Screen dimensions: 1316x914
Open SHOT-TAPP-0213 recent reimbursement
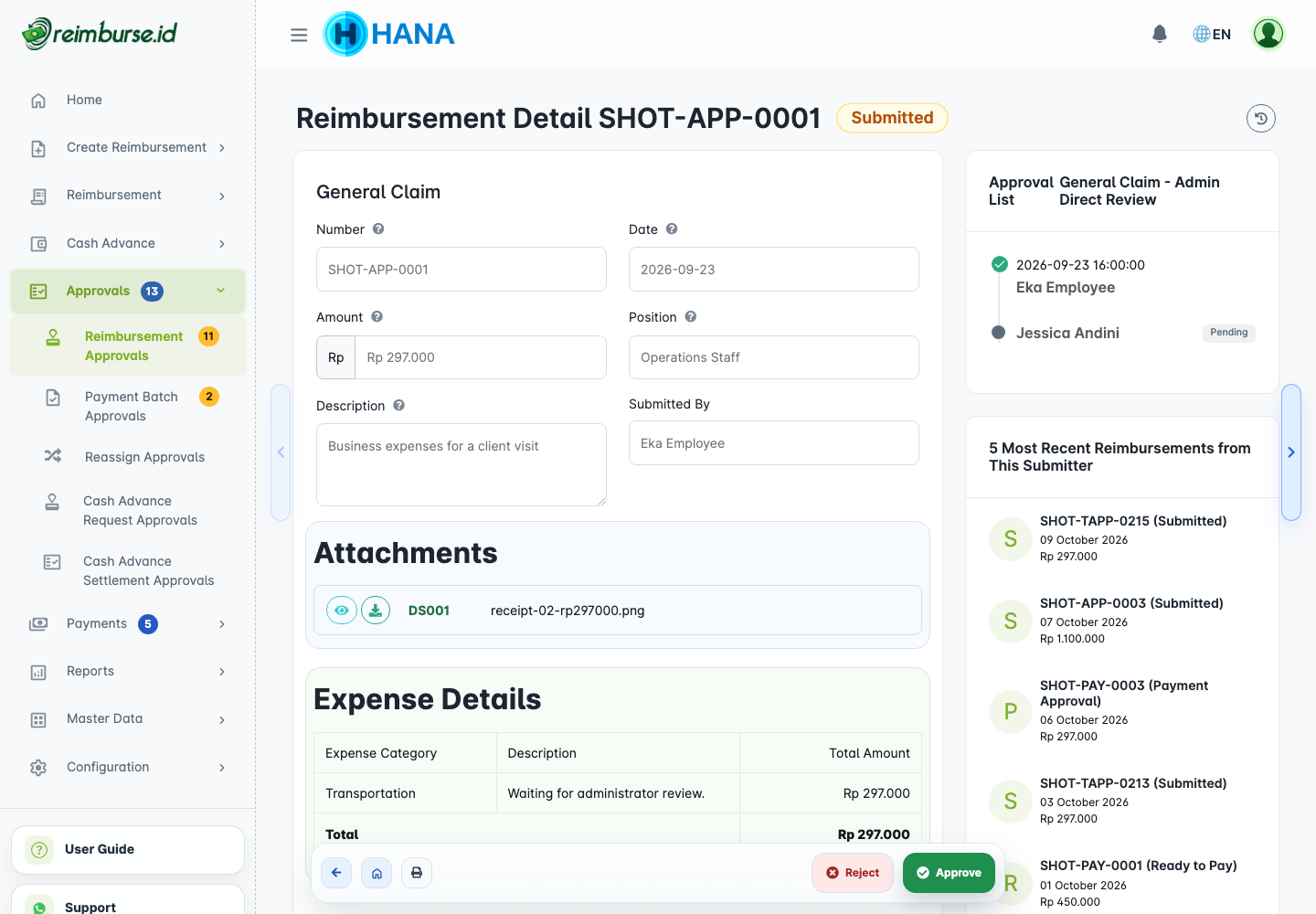(x=1133, y=783)
